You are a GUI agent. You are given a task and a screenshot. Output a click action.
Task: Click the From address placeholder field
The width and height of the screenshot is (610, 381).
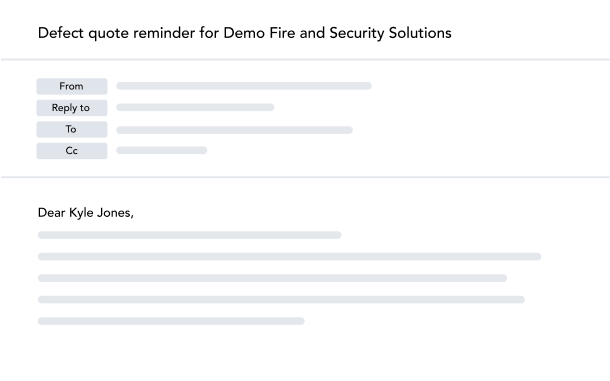pyautogui.click(x=244, y=86)
